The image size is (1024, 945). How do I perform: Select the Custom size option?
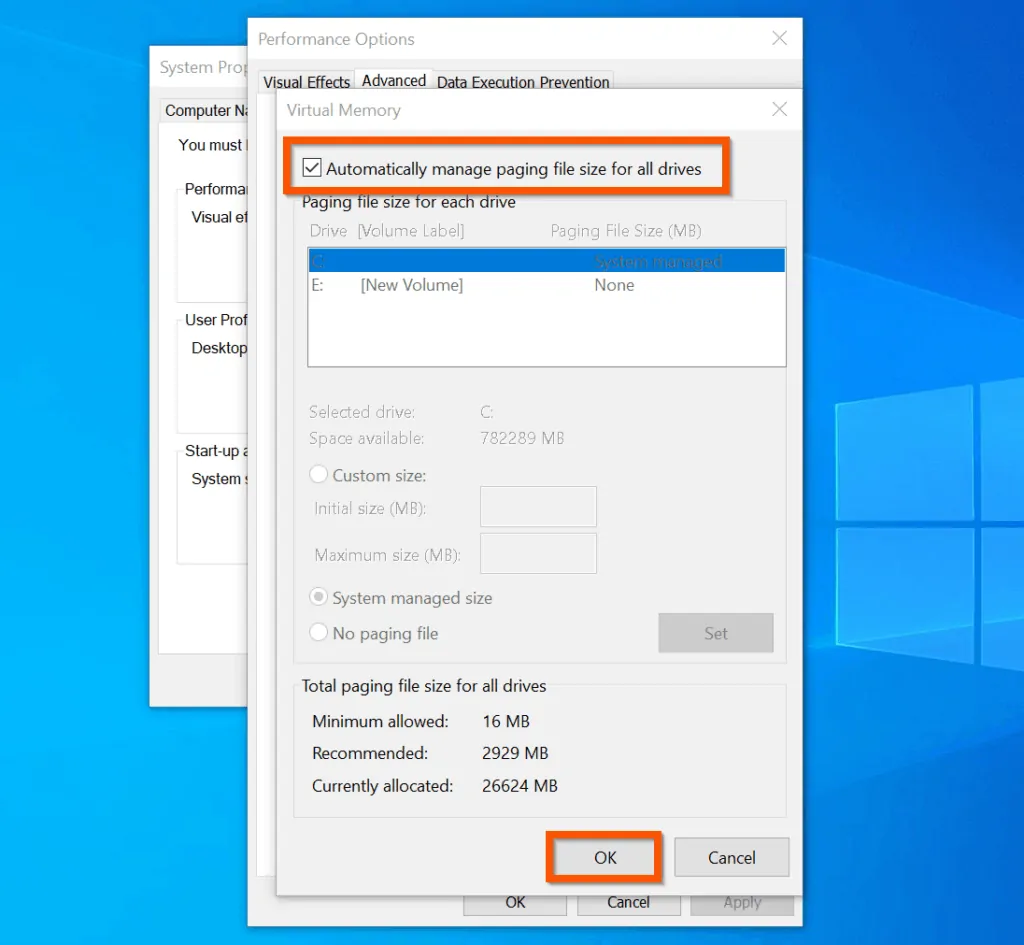318,475
